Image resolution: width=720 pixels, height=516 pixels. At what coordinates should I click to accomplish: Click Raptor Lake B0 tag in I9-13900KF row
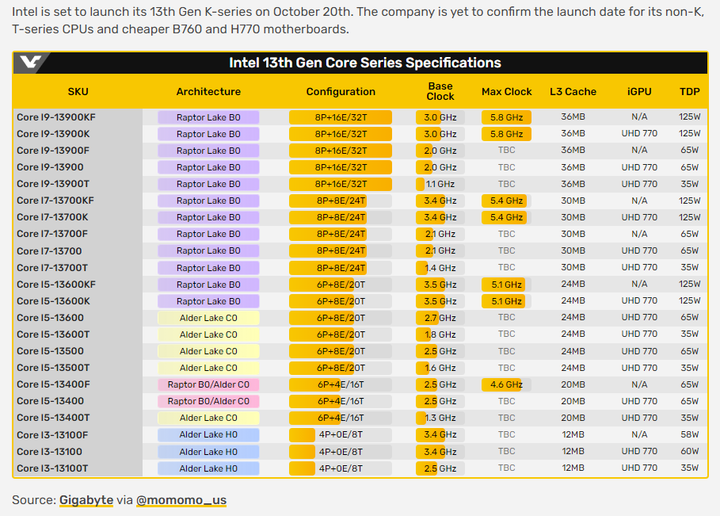208,117
